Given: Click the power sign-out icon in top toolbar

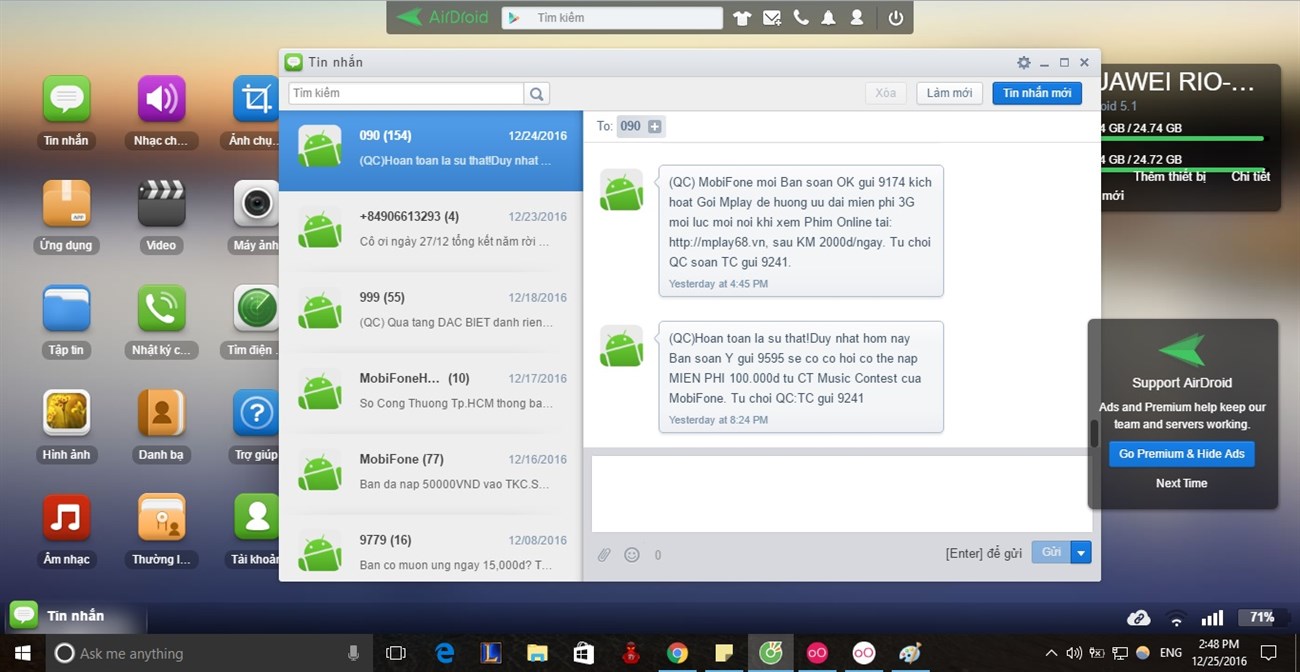Looking at the screenshot, I should tap(896, 18).
